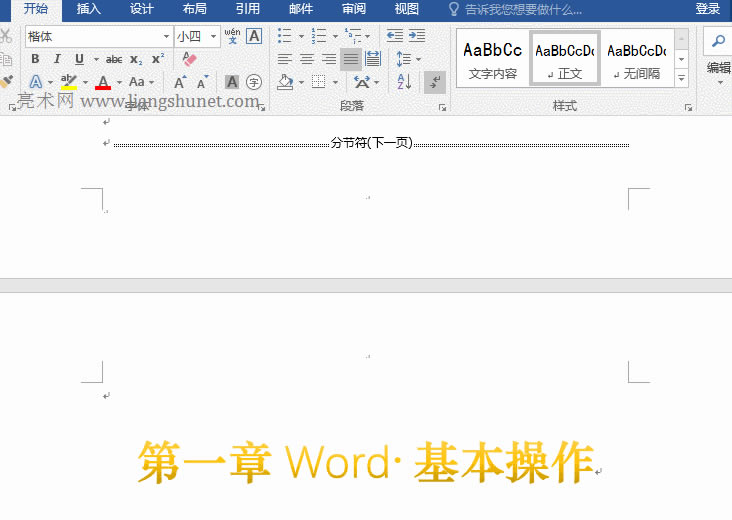Click the clear formatting eraser icon

tap(190, 59)
